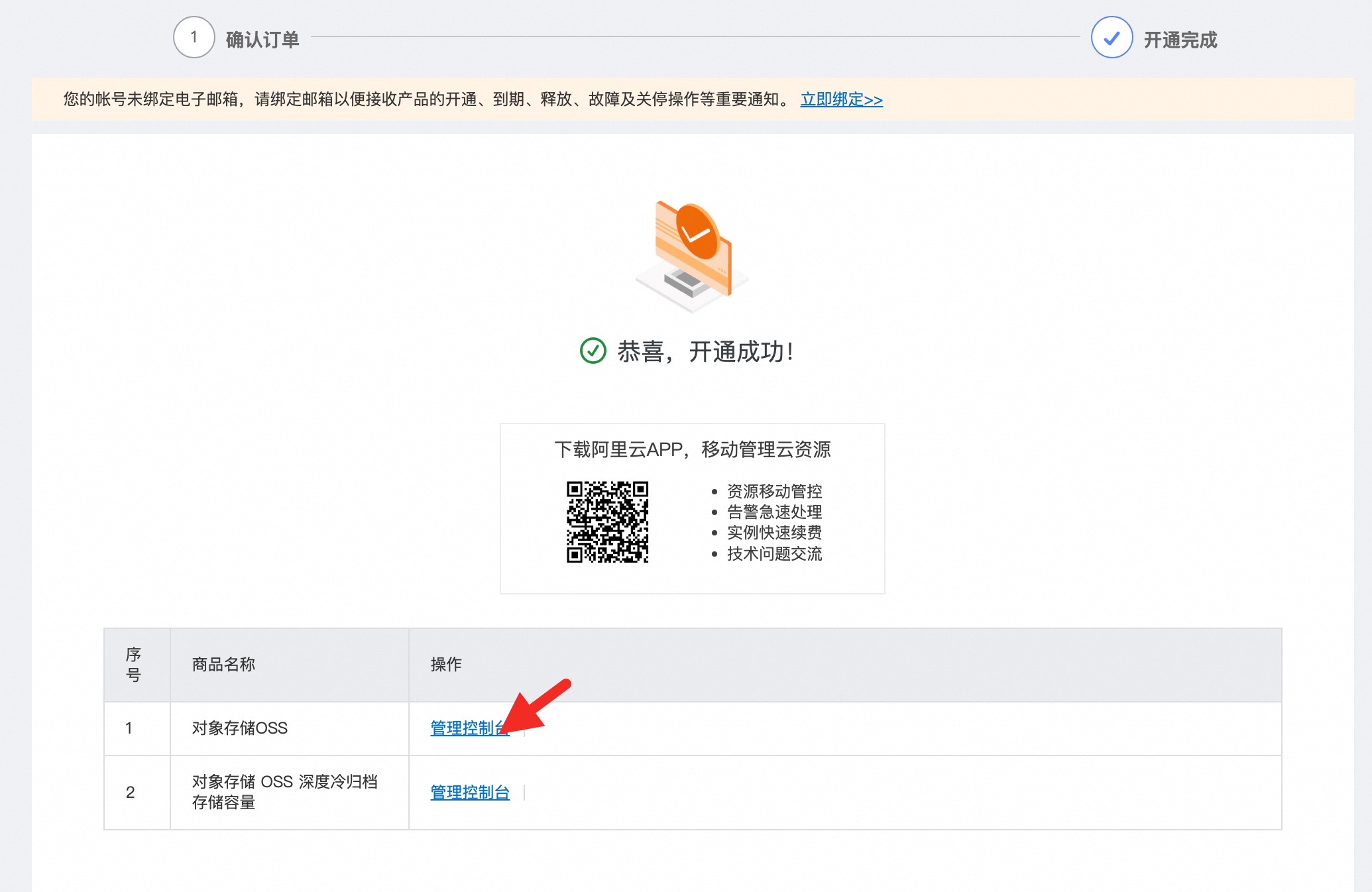Viewport: 1372px width, 892px height.
Task: Click the step 1 circle icon
Action: click(x=194, y=38)
